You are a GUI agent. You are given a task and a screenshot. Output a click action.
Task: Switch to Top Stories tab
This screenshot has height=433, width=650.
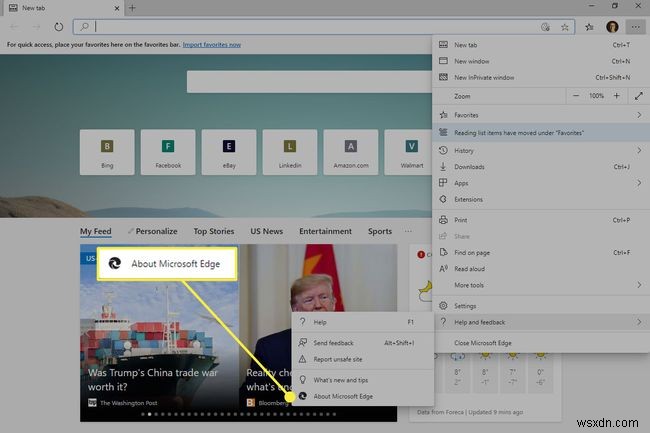[213, 231]
